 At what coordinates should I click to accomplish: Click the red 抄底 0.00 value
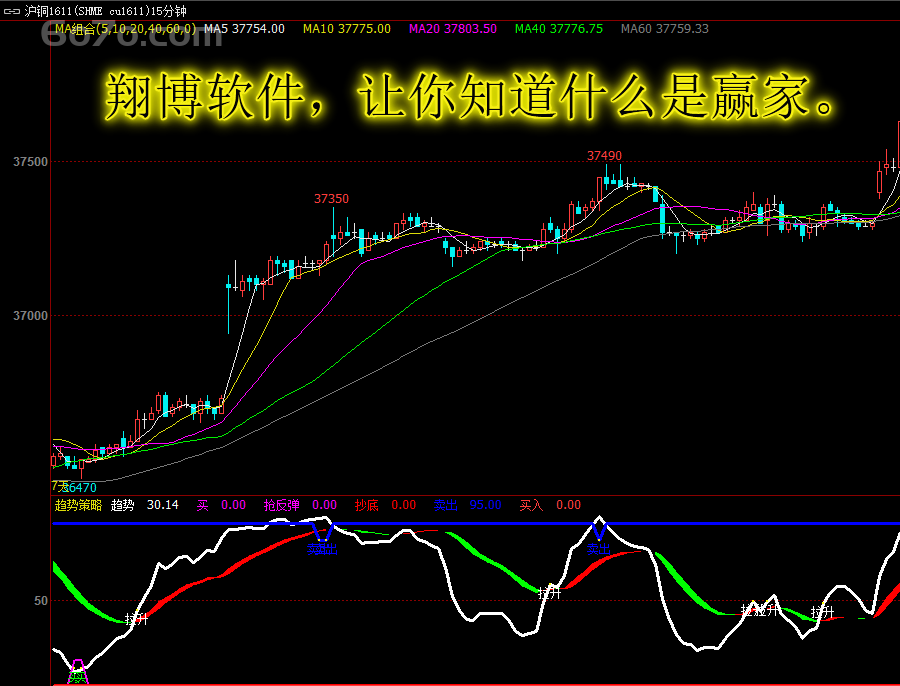385,505
